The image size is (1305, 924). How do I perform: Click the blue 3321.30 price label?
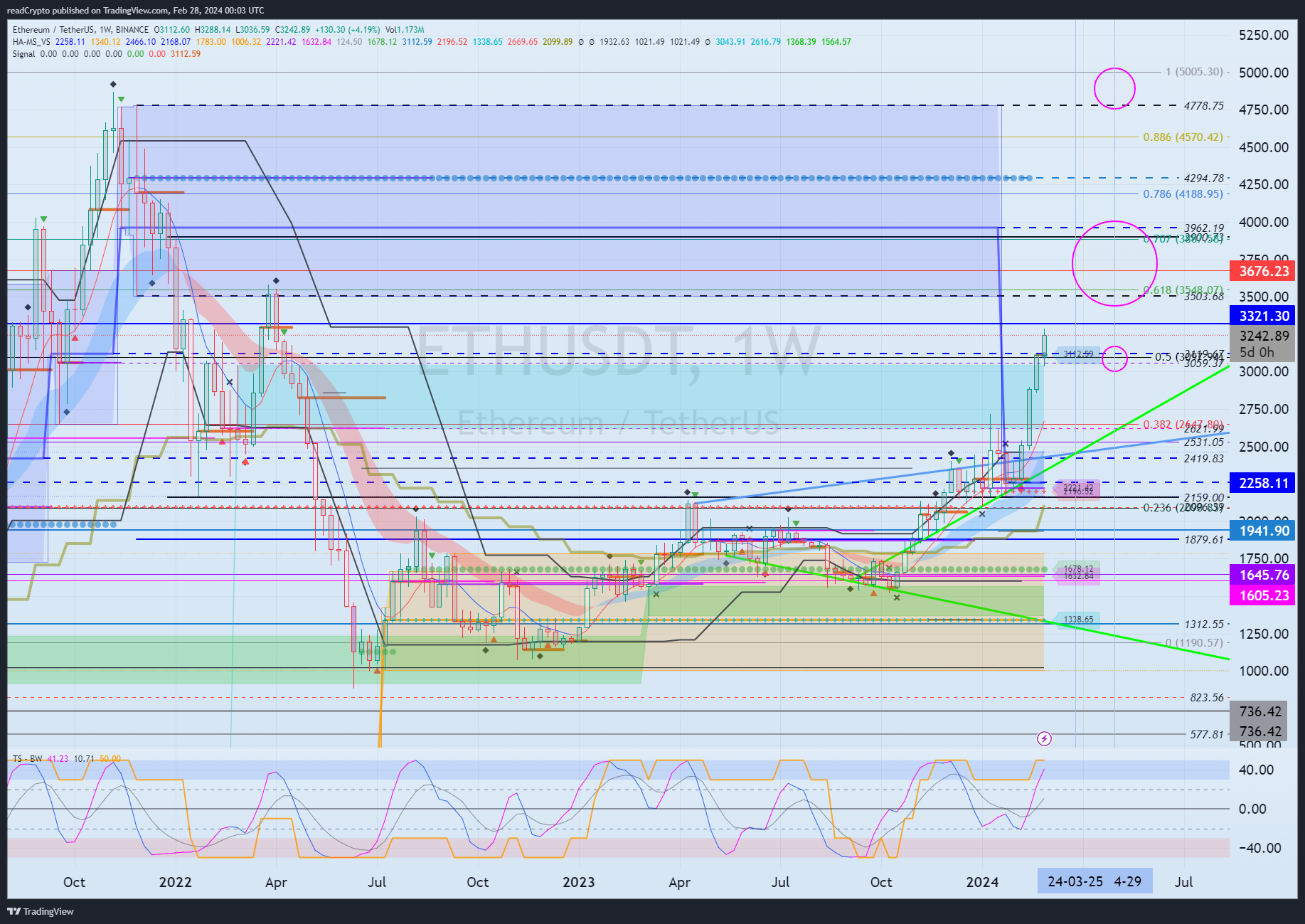(1264, 316)
